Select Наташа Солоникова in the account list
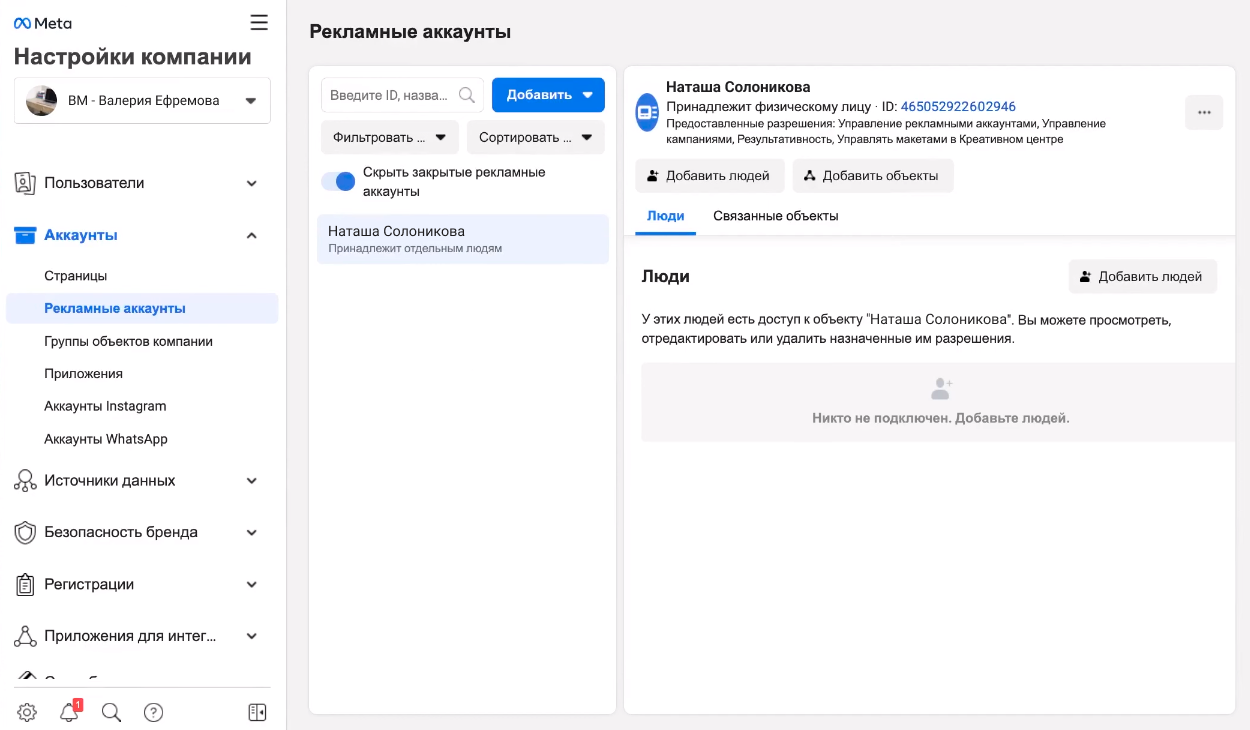This screenshot has width=1250, height=730. [463, 239]
